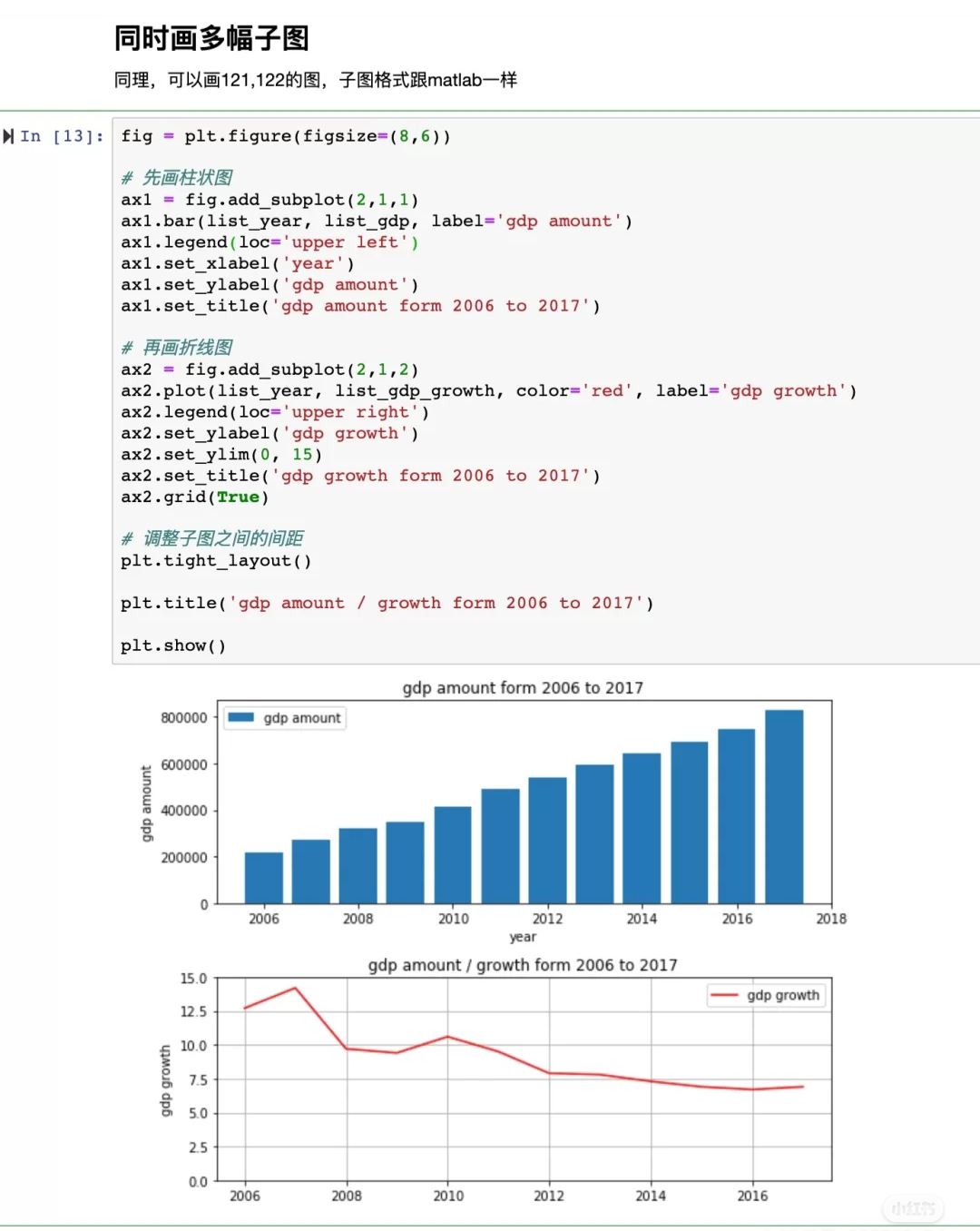980x1231 pixels.
Task: Click the comment line # 再画折线图
Action: [177, 348]
